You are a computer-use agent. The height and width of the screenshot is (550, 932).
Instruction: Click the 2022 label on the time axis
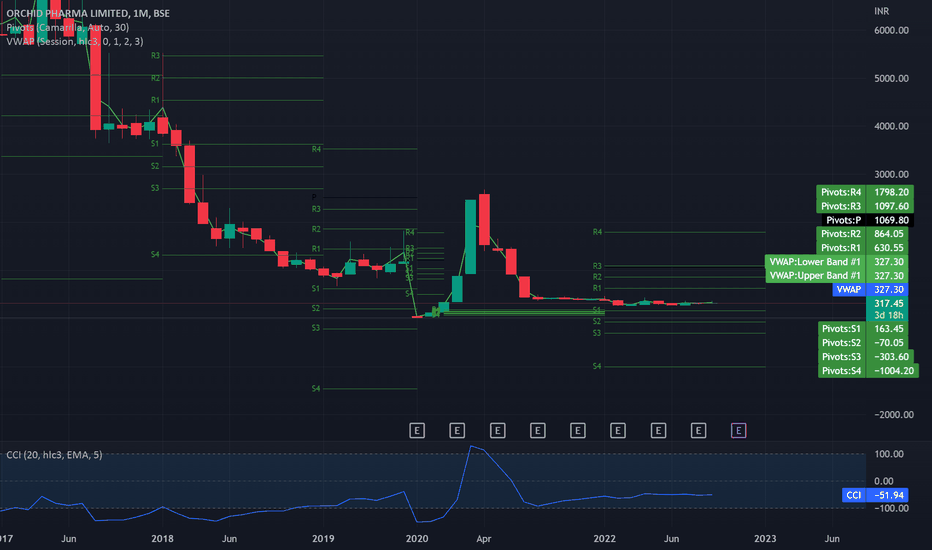click(604, 539)
